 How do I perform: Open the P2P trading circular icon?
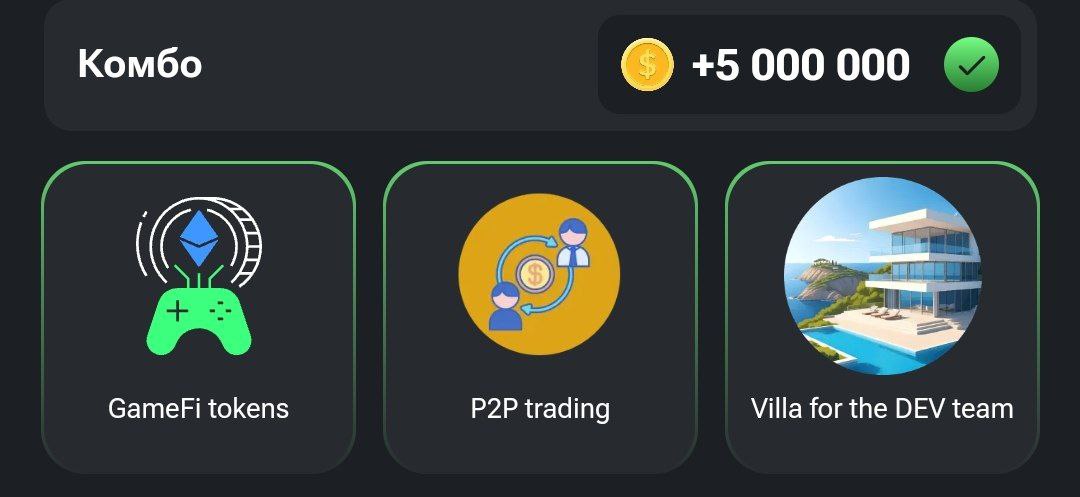point(539,274)
